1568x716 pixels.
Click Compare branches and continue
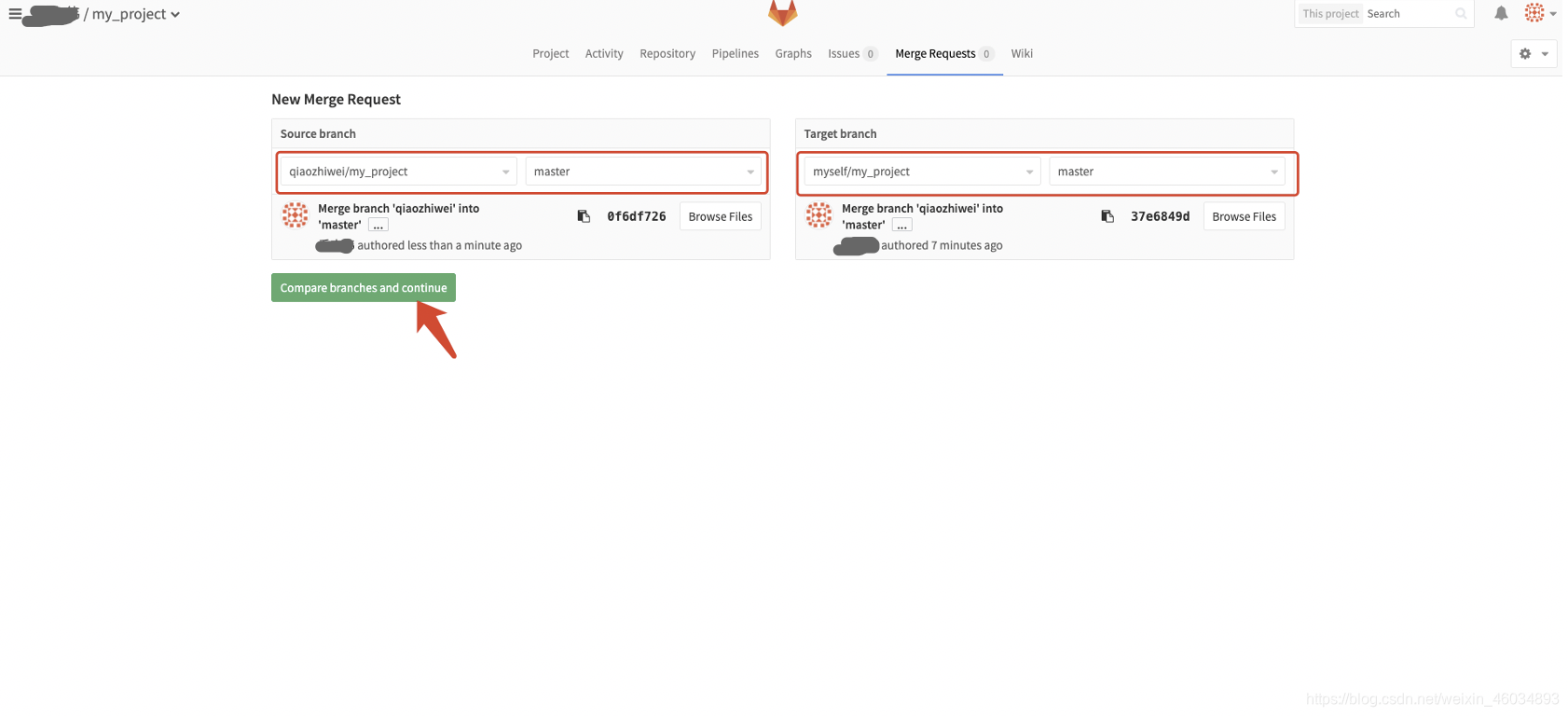(364, 288)
